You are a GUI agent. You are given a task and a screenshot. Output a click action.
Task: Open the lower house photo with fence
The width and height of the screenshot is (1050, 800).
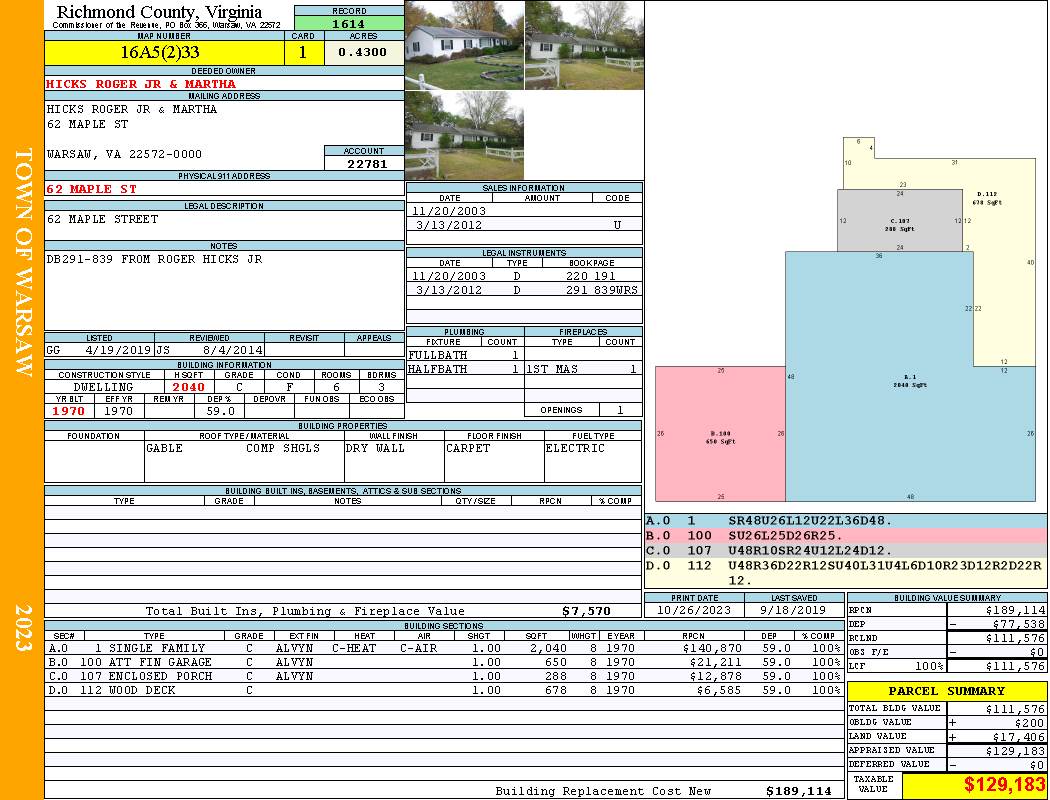click(464, 135)
